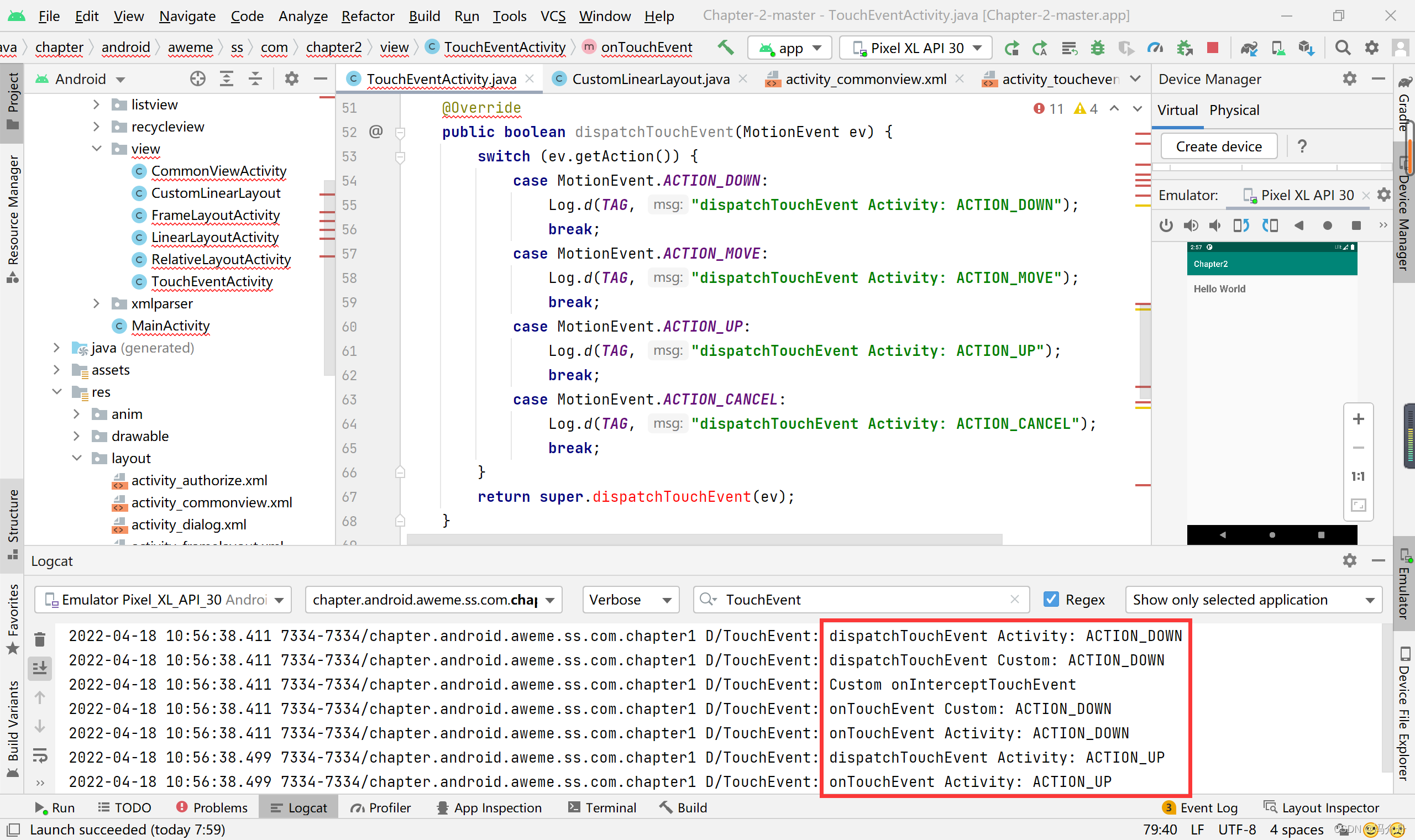Open the Terminal tool window button
The image size is (1415, 840).
click(x=602, y=807)
